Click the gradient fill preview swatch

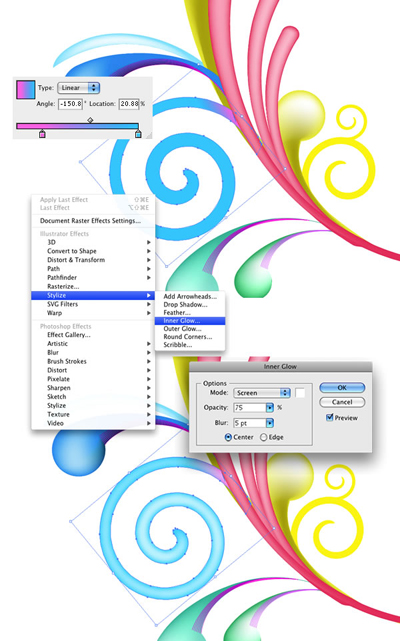[26, 90]
